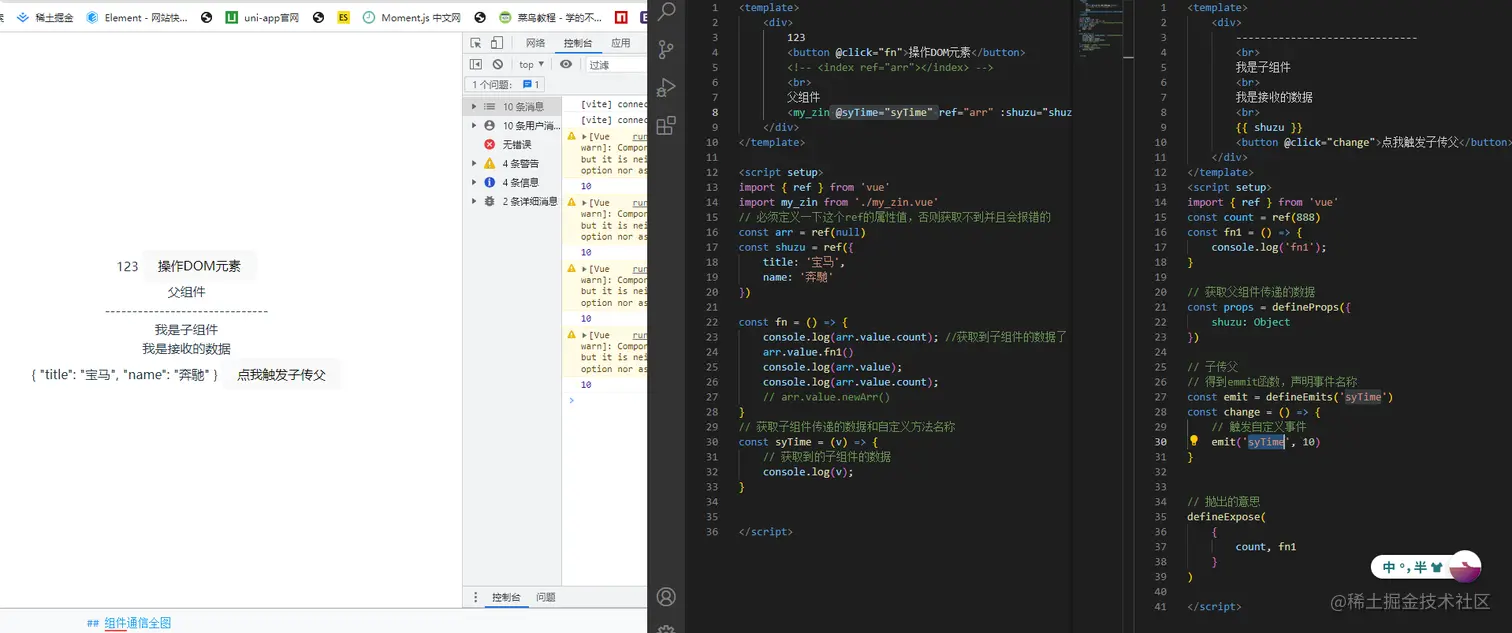Image resolution: width=1512 pixels, height=633 pixels.
Task: Open the 应用 tab in DevTools
Action: click(x=621, y=43)
